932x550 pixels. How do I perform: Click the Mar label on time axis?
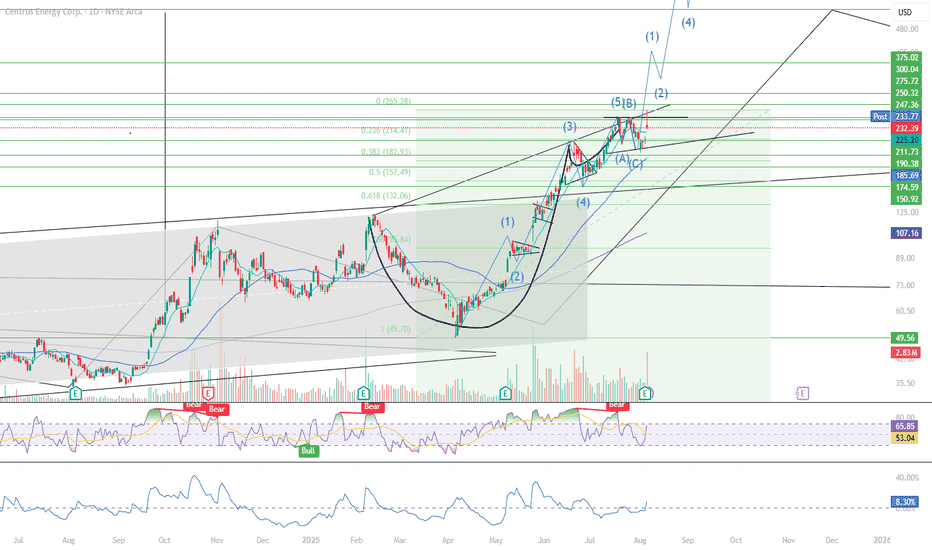pos(400,540)
